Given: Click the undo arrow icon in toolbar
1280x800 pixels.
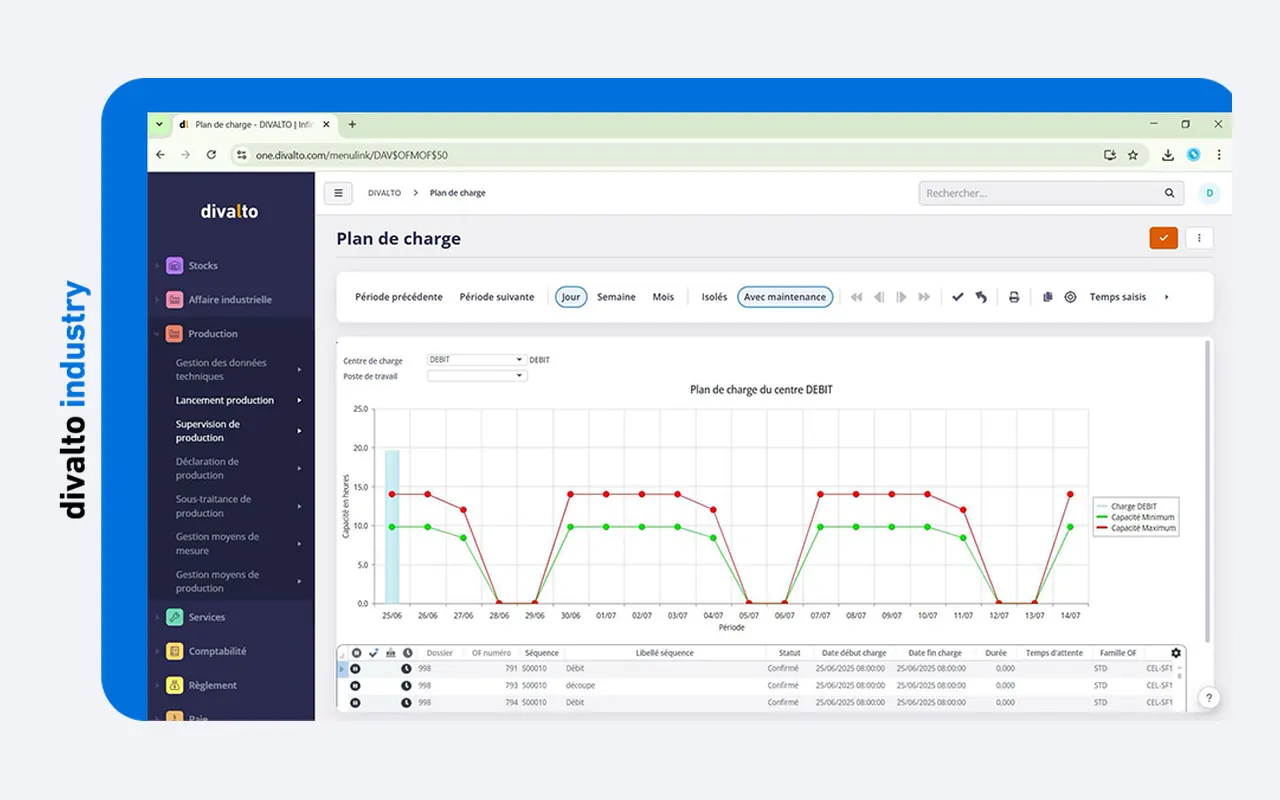Looking at the screenshot, I should pyautogui.click(x=981, y=297).
